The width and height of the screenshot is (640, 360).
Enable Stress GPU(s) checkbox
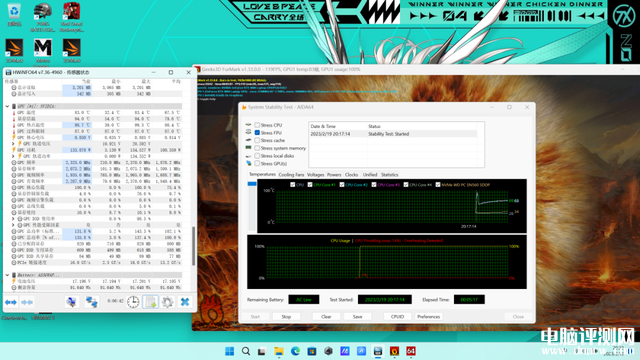point(257,163)
